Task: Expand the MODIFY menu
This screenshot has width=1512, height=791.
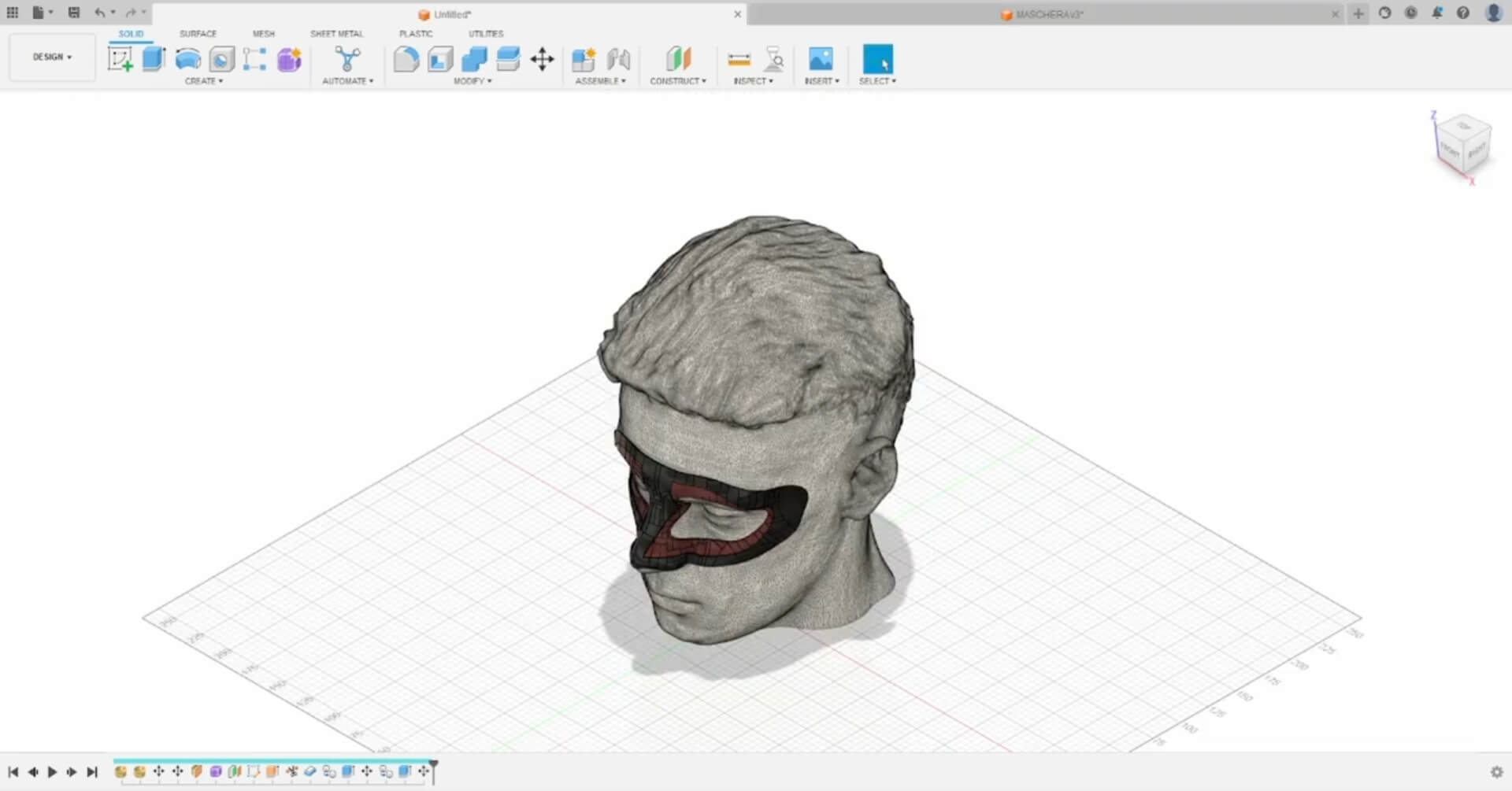Action: (472, 81)
